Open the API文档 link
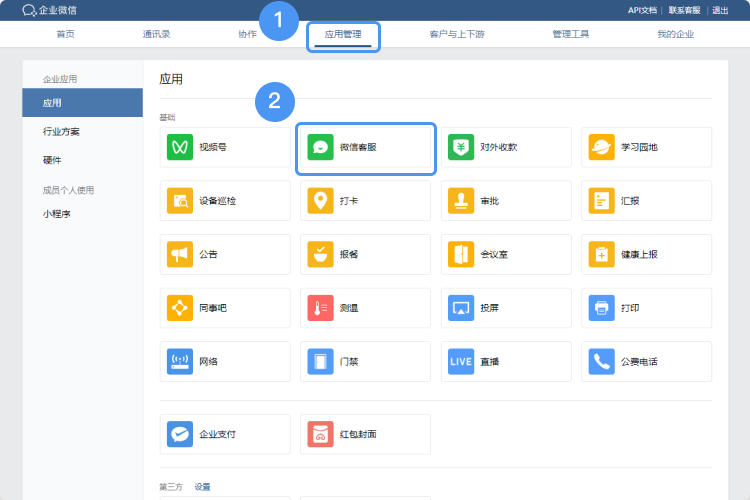Image resolution: width=750 pixels, height=500 pixels. click(641, 10)
